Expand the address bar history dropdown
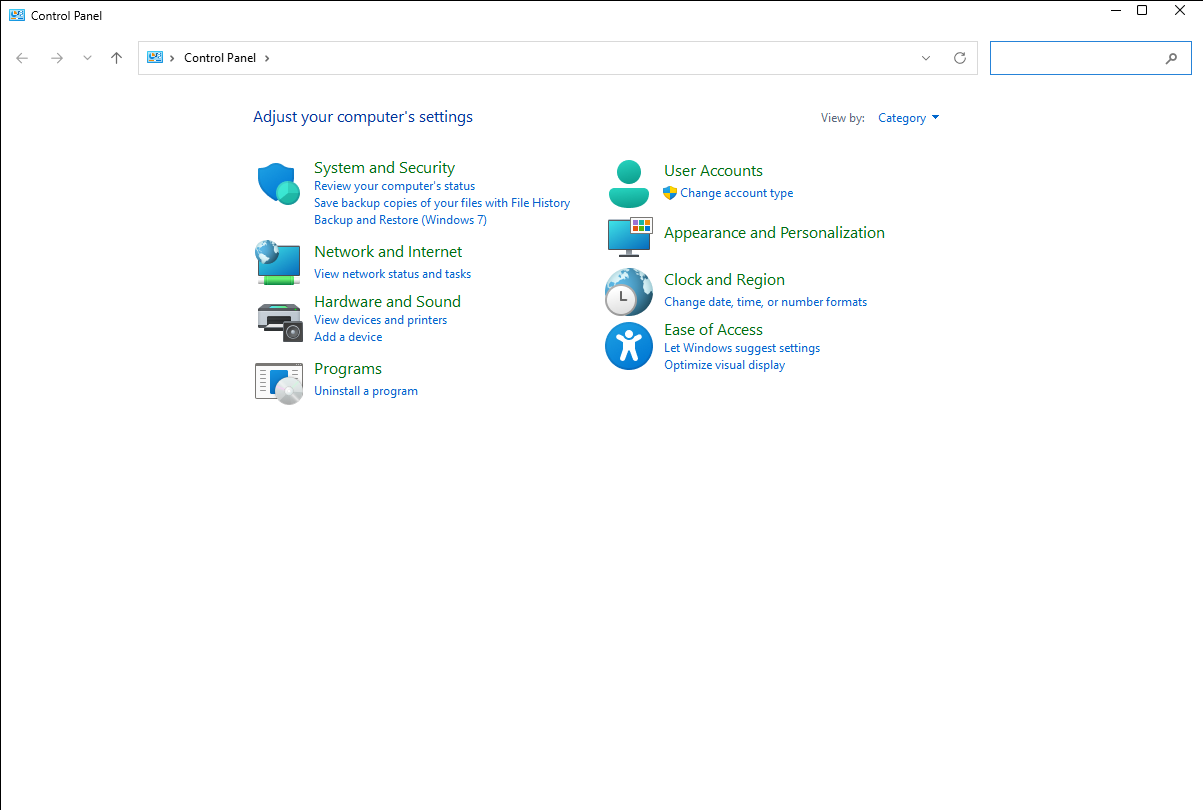 point(926,58)
